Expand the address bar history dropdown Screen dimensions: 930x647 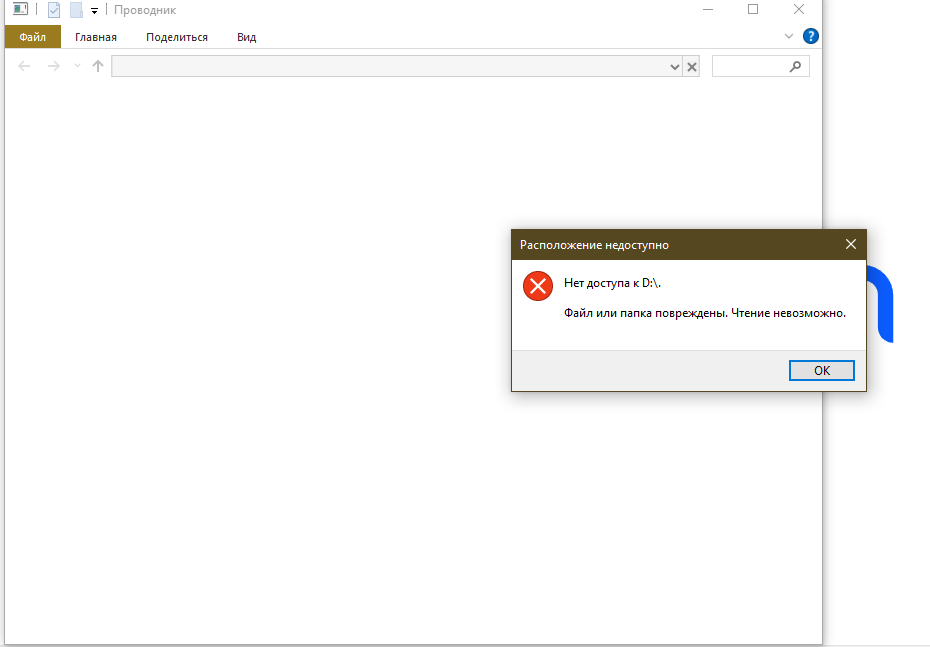coord(674,67)
